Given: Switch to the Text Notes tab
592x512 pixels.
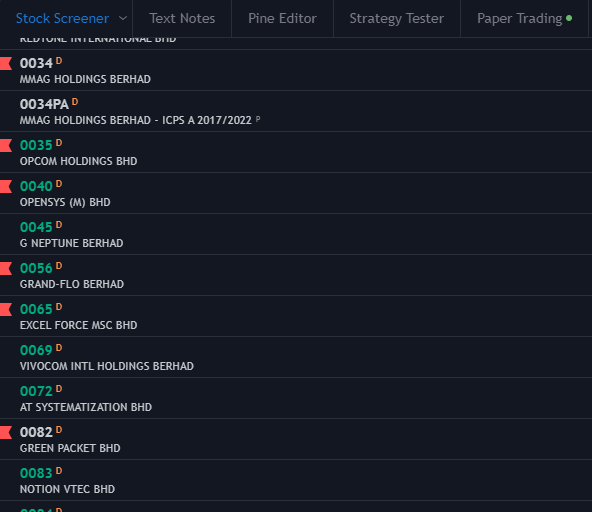Looking at the screenshot, I should click(x=182, y=19).
